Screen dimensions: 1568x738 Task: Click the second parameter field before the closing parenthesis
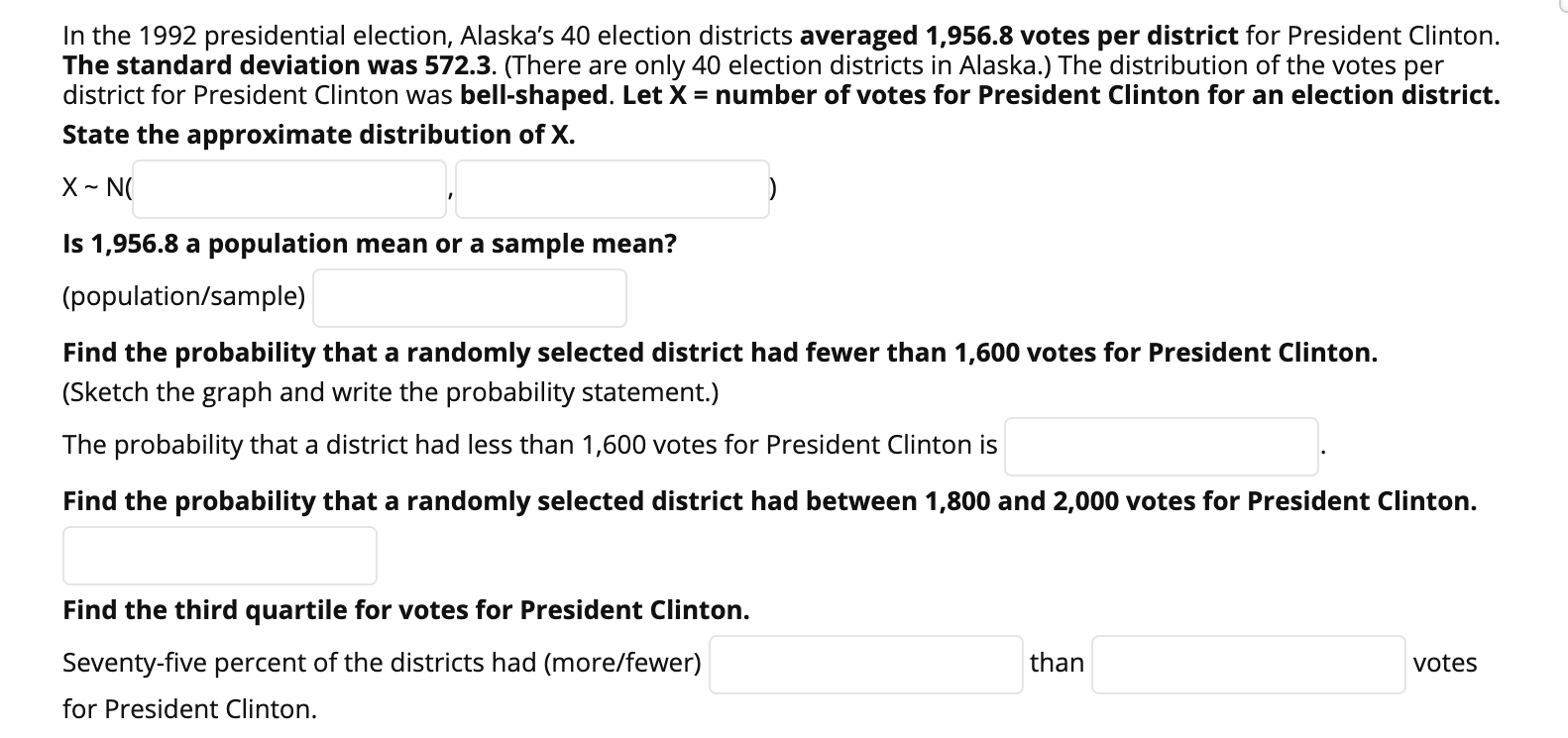click(613, 187)
